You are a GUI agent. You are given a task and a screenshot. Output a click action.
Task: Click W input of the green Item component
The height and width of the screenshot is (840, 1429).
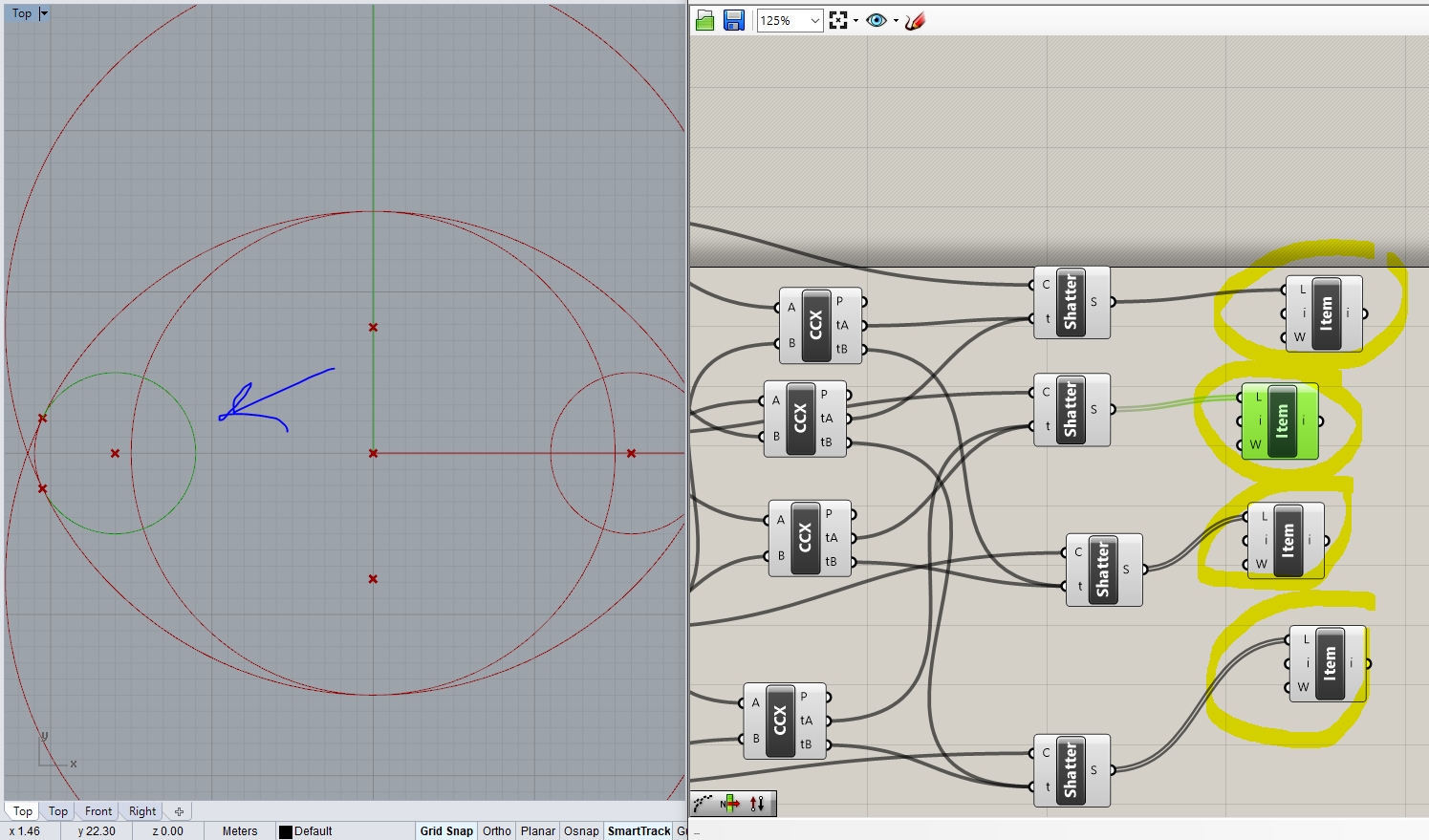(x=1256, y=444)
